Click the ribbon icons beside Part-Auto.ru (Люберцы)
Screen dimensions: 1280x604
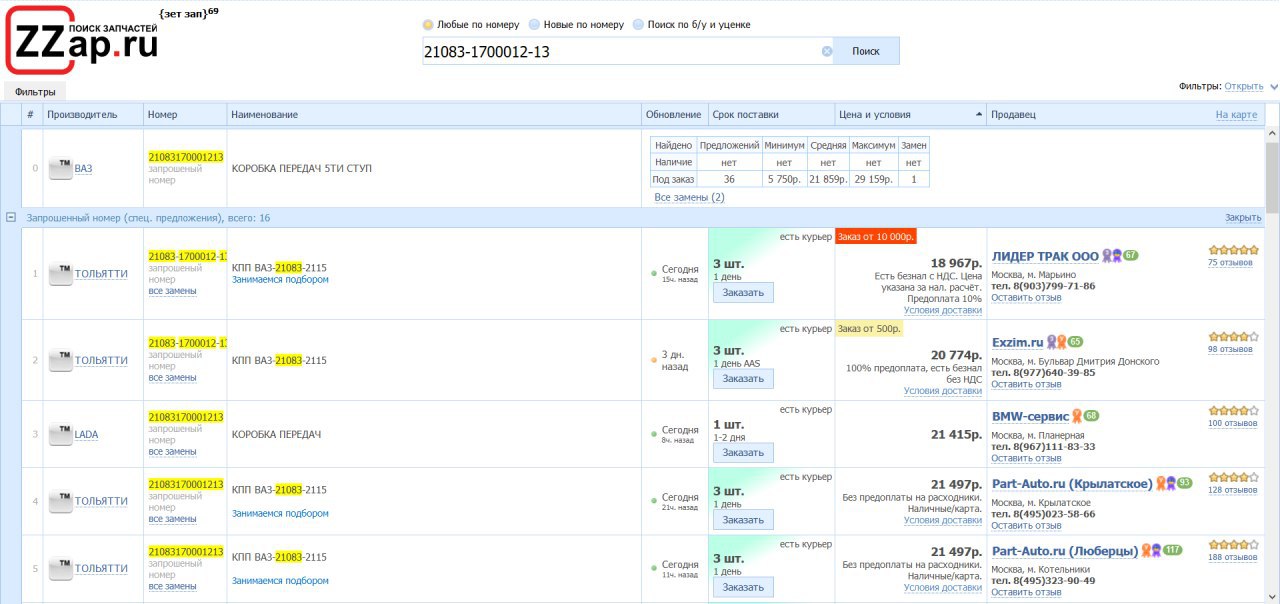point(1152,550)
